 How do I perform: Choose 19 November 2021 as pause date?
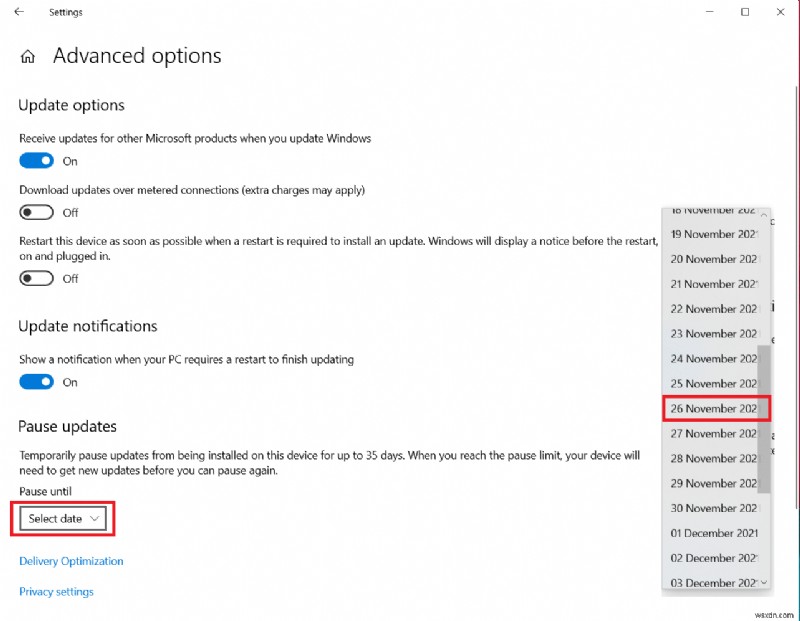pos(714,234)
